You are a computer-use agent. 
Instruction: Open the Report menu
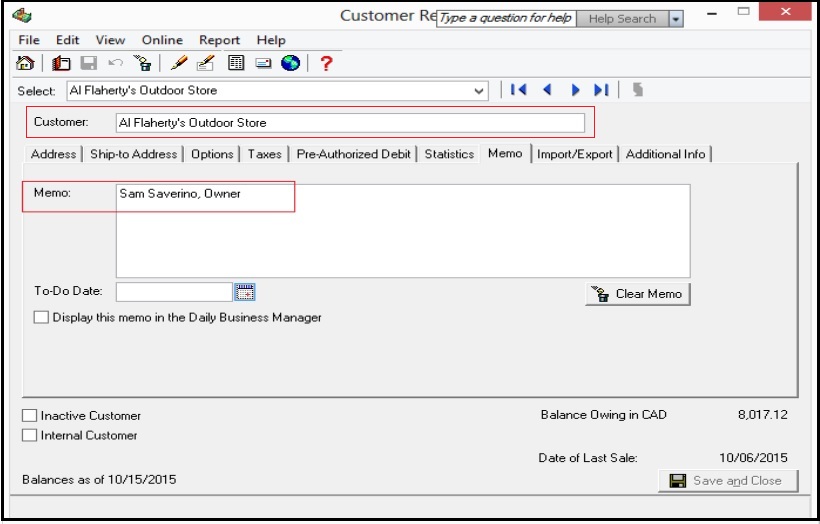click(219, 40)
